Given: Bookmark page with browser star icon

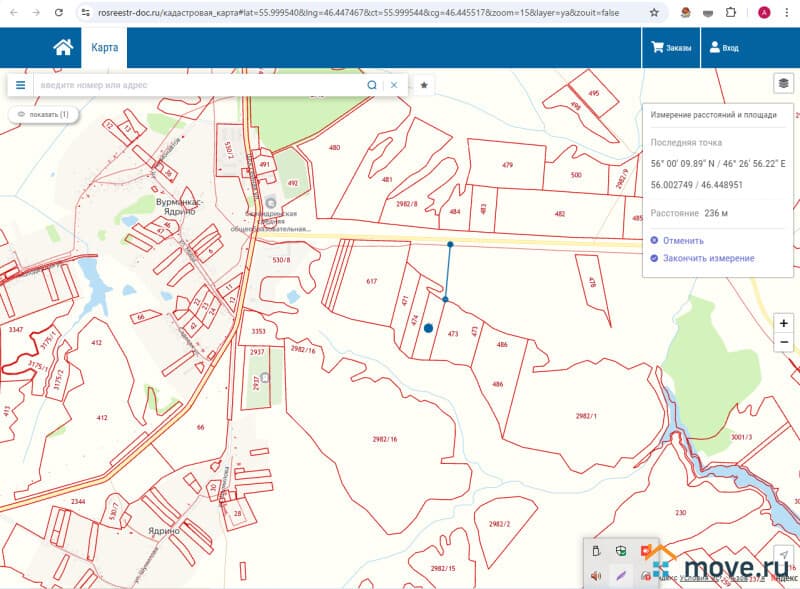Looking at the screenshot, I should tap(654, 13).
